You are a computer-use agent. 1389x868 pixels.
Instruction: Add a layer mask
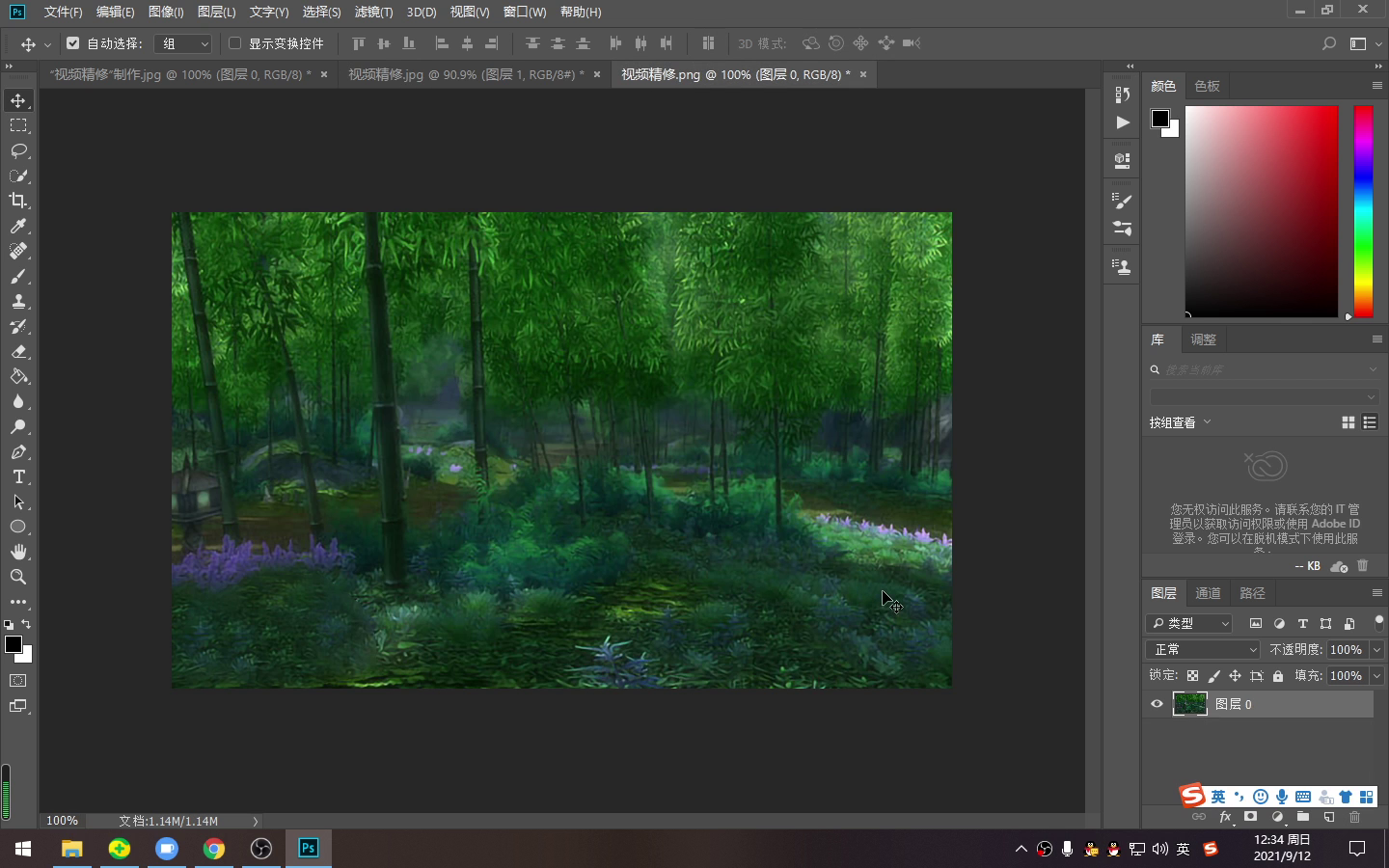pos(1251,817)
